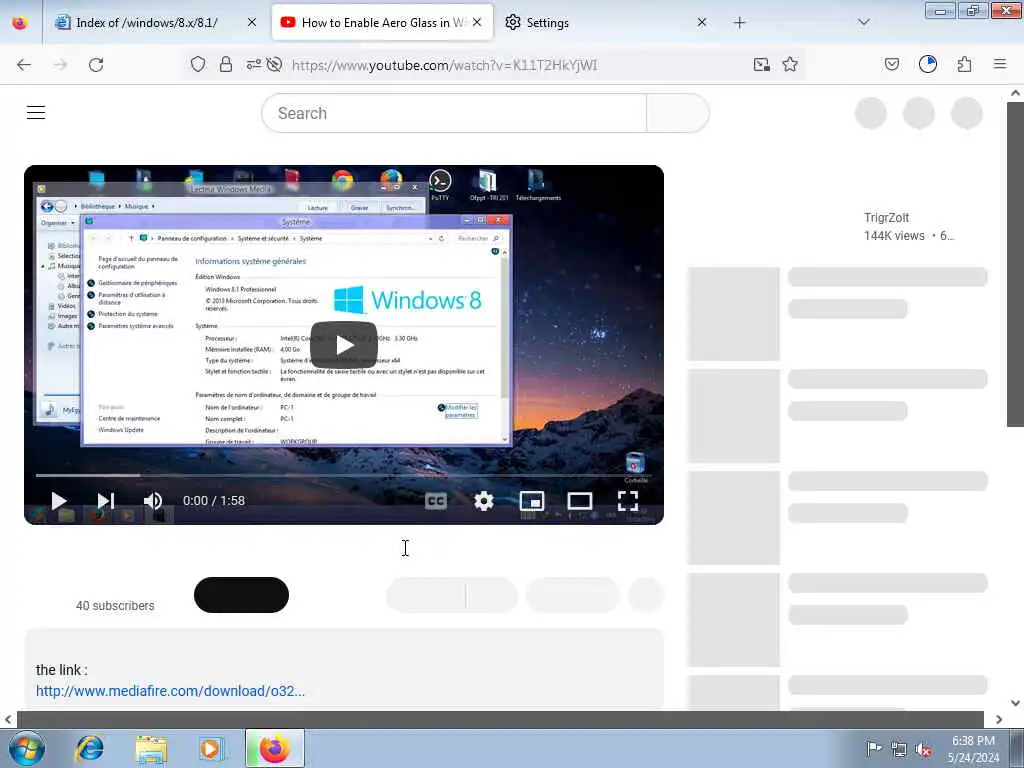Open the mediafire download link in description
The image size is (1024, 768).
click(x=170, y=691)
